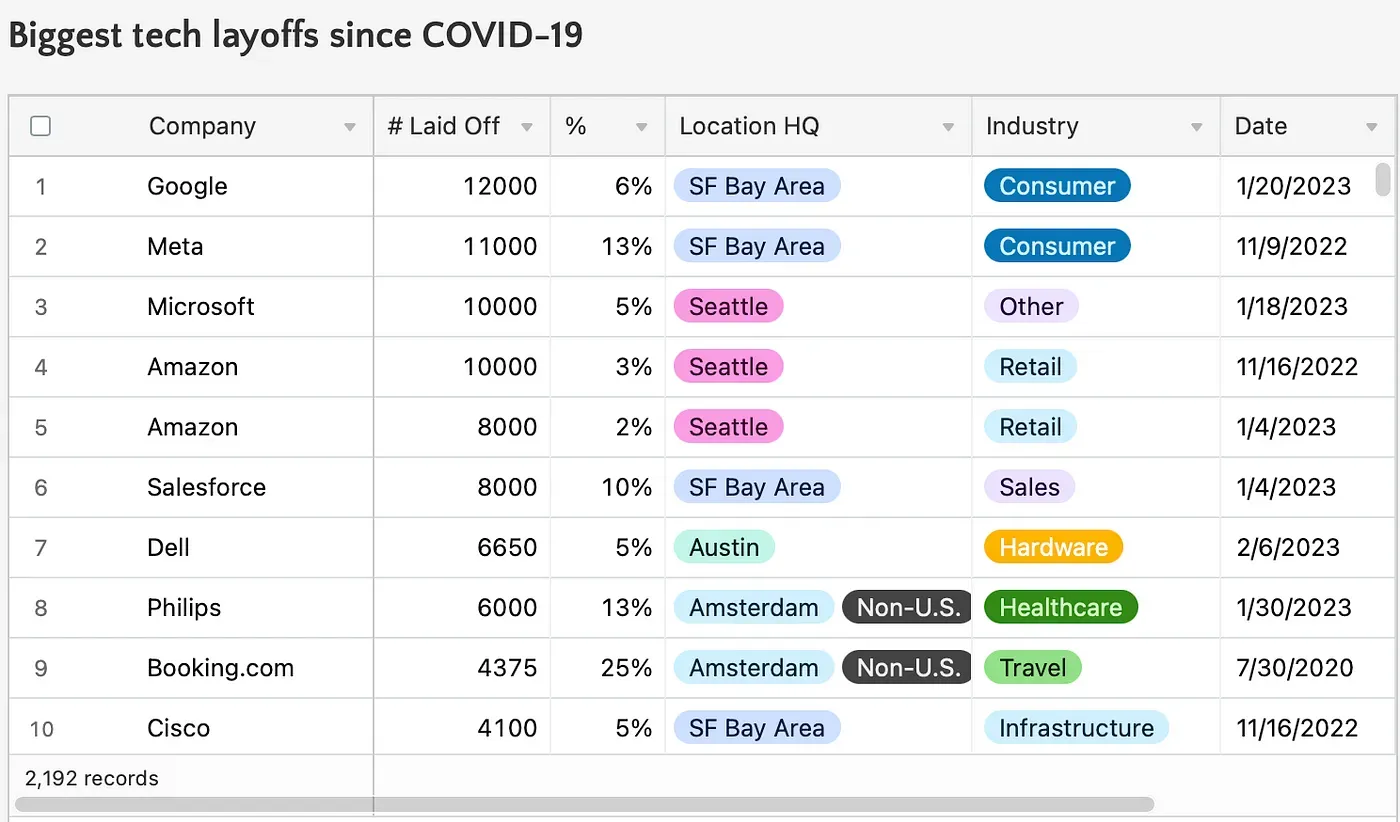Open the Industry column dropdown arrow

pyautogui.click(x=1196, y=127)
